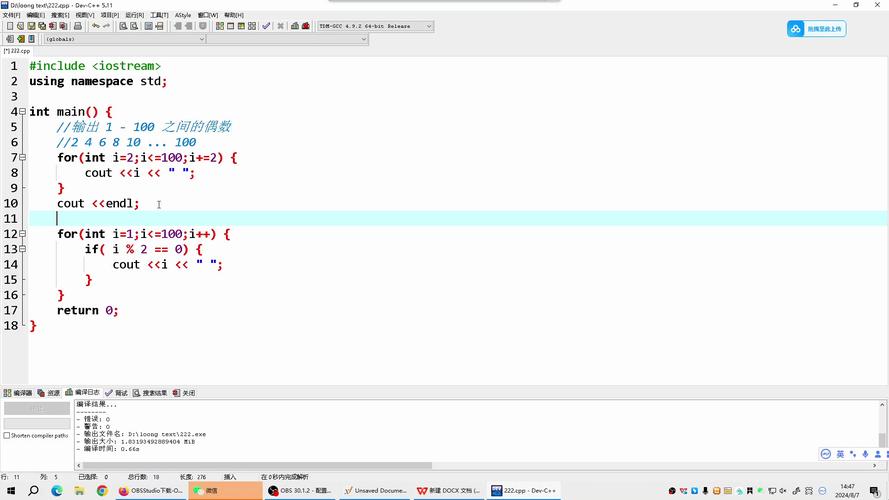Click the Find magnifier toolbar icon
Screen dimensions: 889x500
click(x=122, y=27)
